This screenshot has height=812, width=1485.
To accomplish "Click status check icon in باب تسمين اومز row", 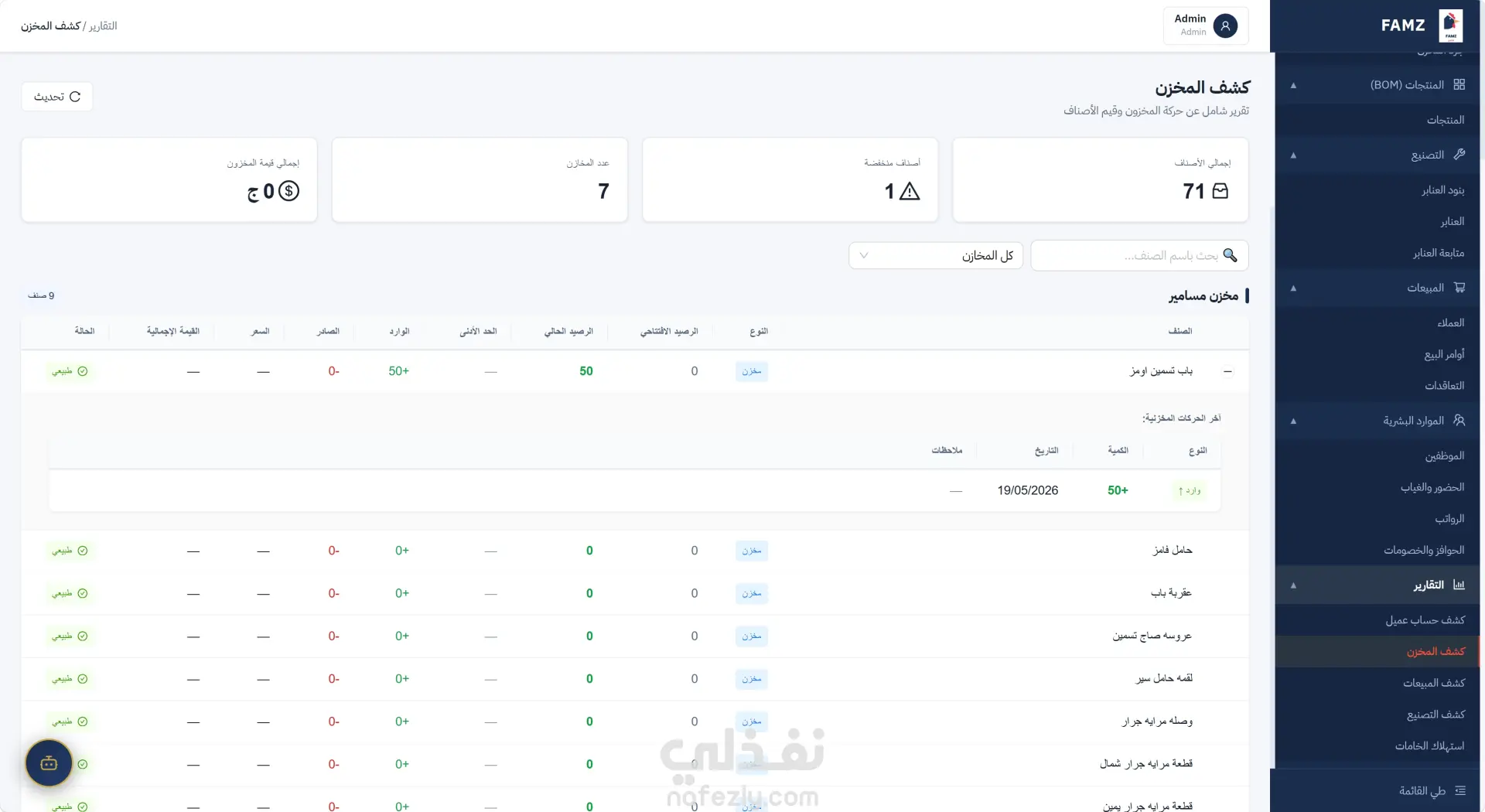I will click(x=83, y=371).
